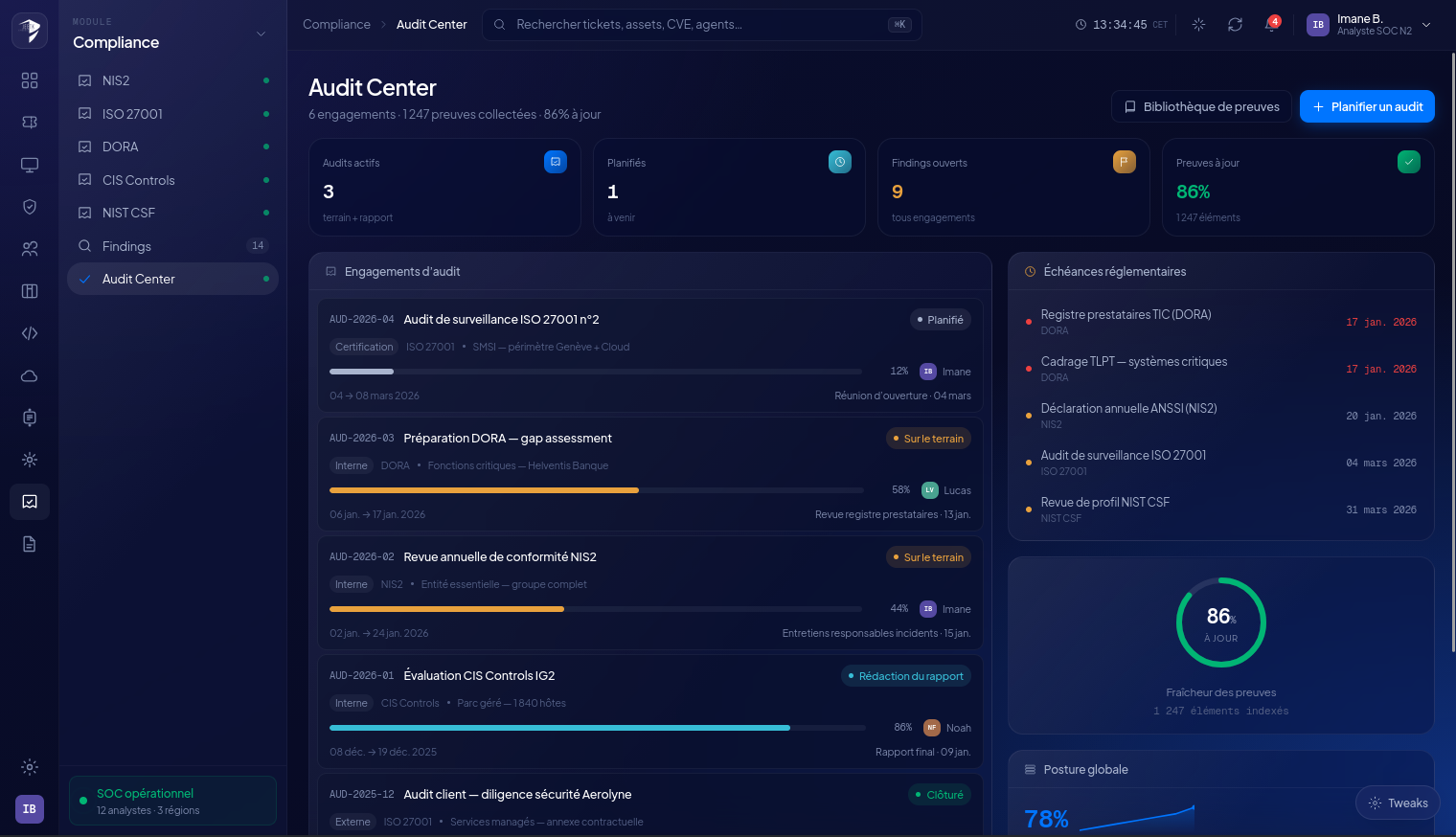Click the 86% à jour freshness ring

[1221, 622]
